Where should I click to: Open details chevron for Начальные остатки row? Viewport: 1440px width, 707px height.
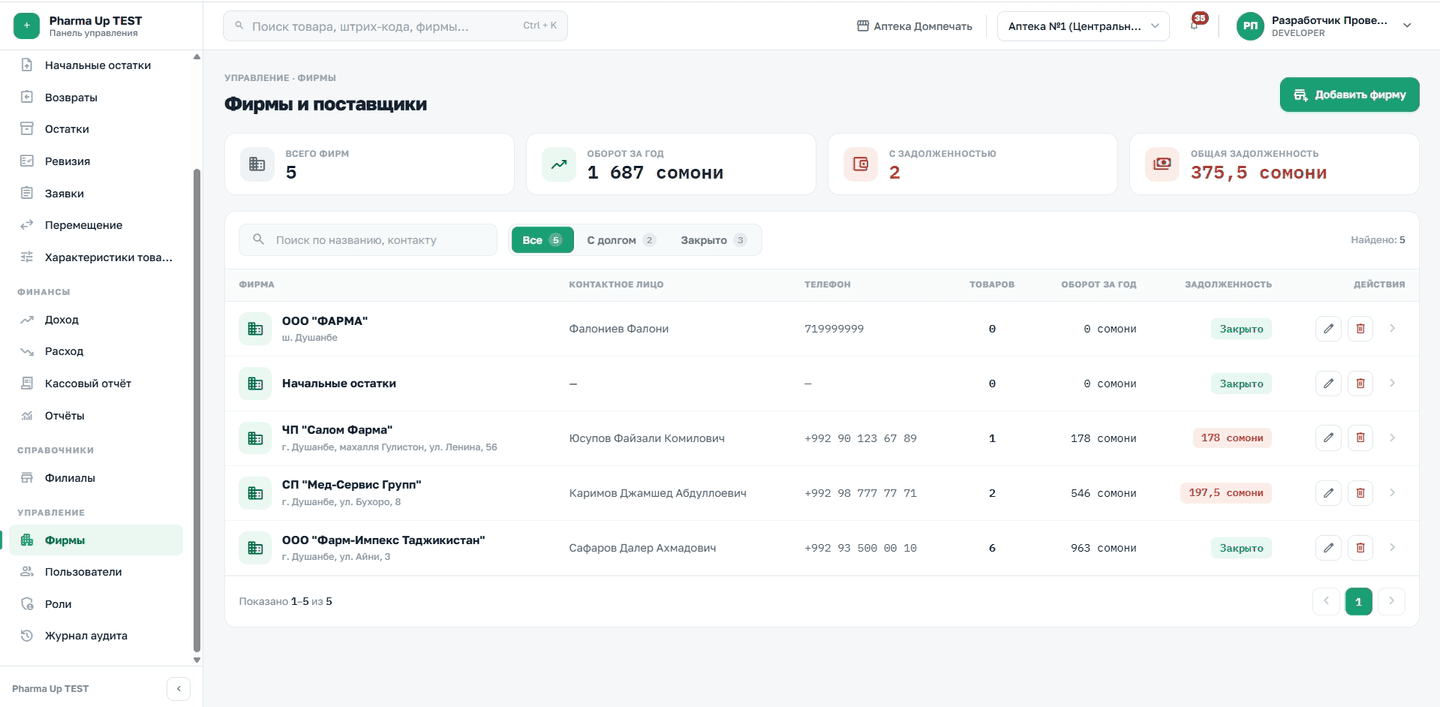(x=1392, y=383)
